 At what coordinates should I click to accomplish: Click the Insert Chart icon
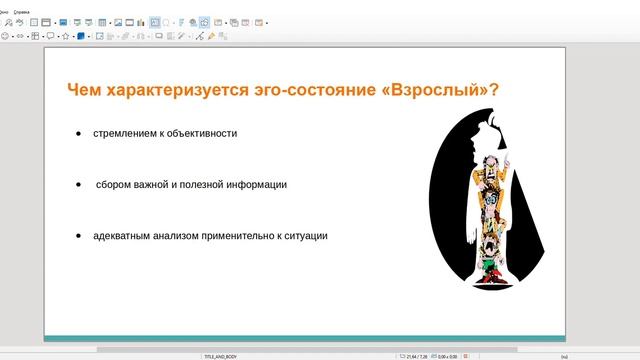[x=141, y=23]
